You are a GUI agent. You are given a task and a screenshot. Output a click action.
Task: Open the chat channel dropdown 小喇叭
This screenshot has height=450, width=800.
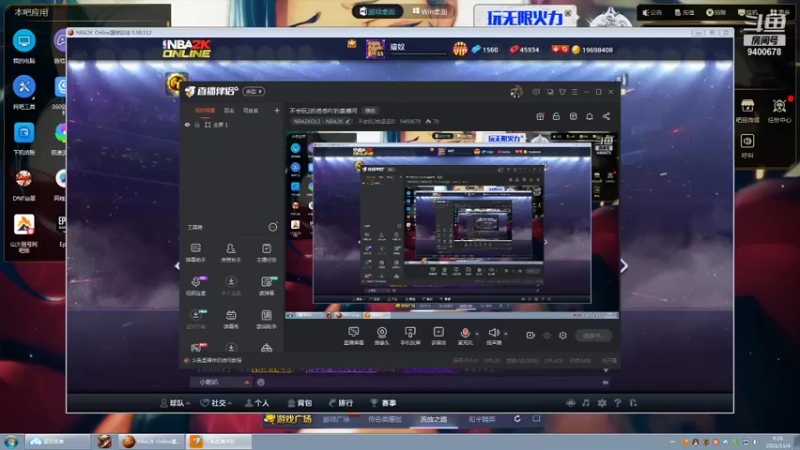click(221, 382)
